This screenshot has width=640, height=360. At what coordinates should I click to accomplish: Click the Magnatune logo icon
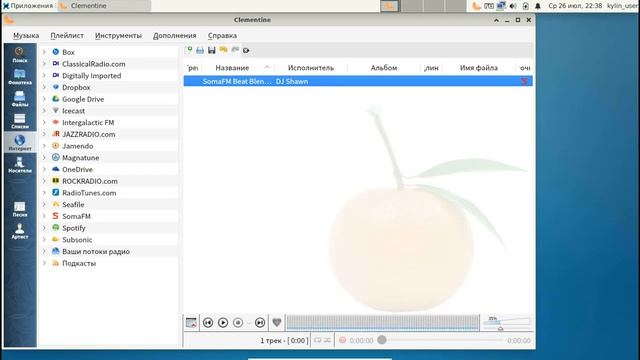(x=56, y=158)
